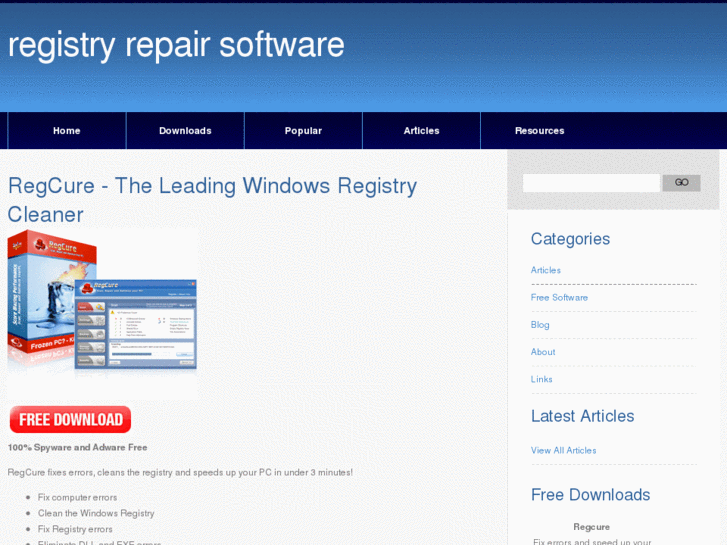Focus the sidebar search input field
The width and height of the screenshot is (727, 545).
tap(591, 183)
